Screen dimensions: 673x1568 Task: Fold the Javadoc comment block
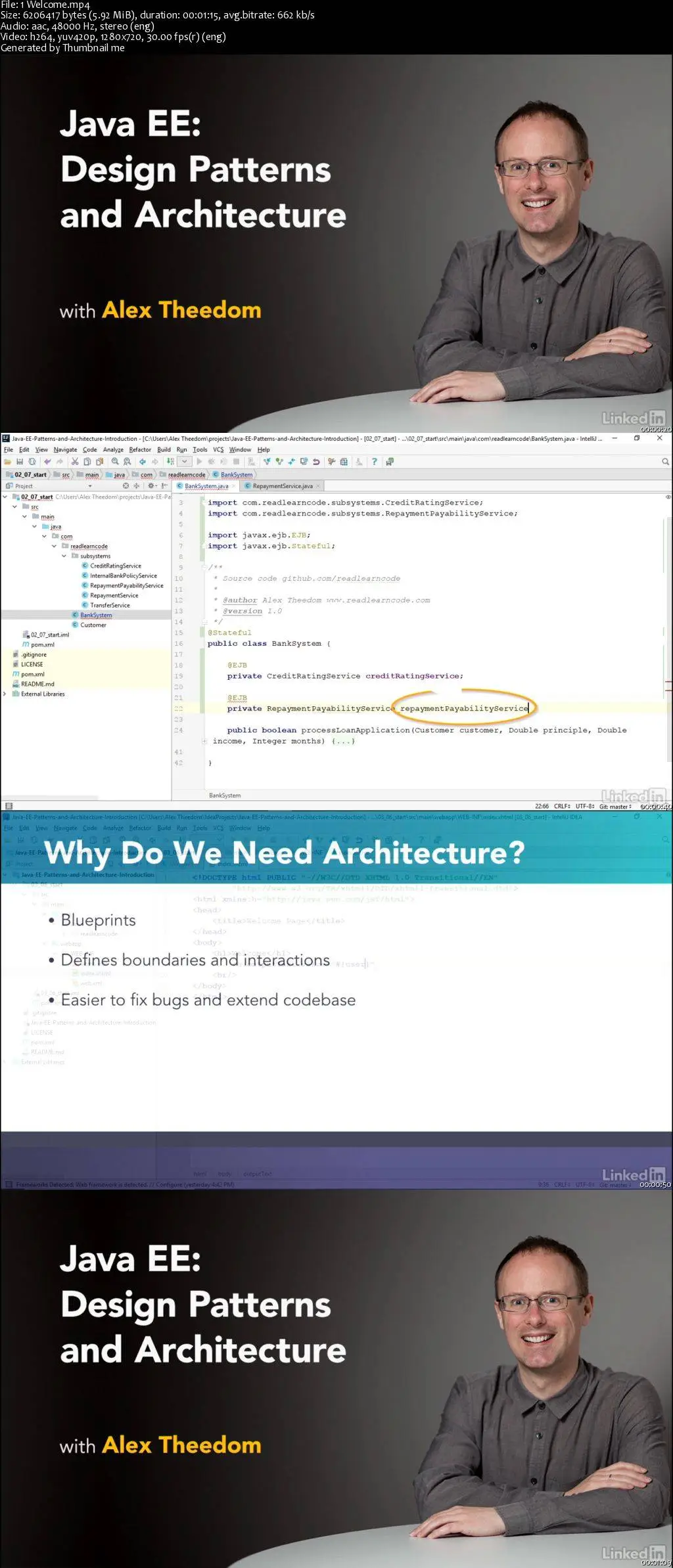pyautogui.click(x=205, y=567)
